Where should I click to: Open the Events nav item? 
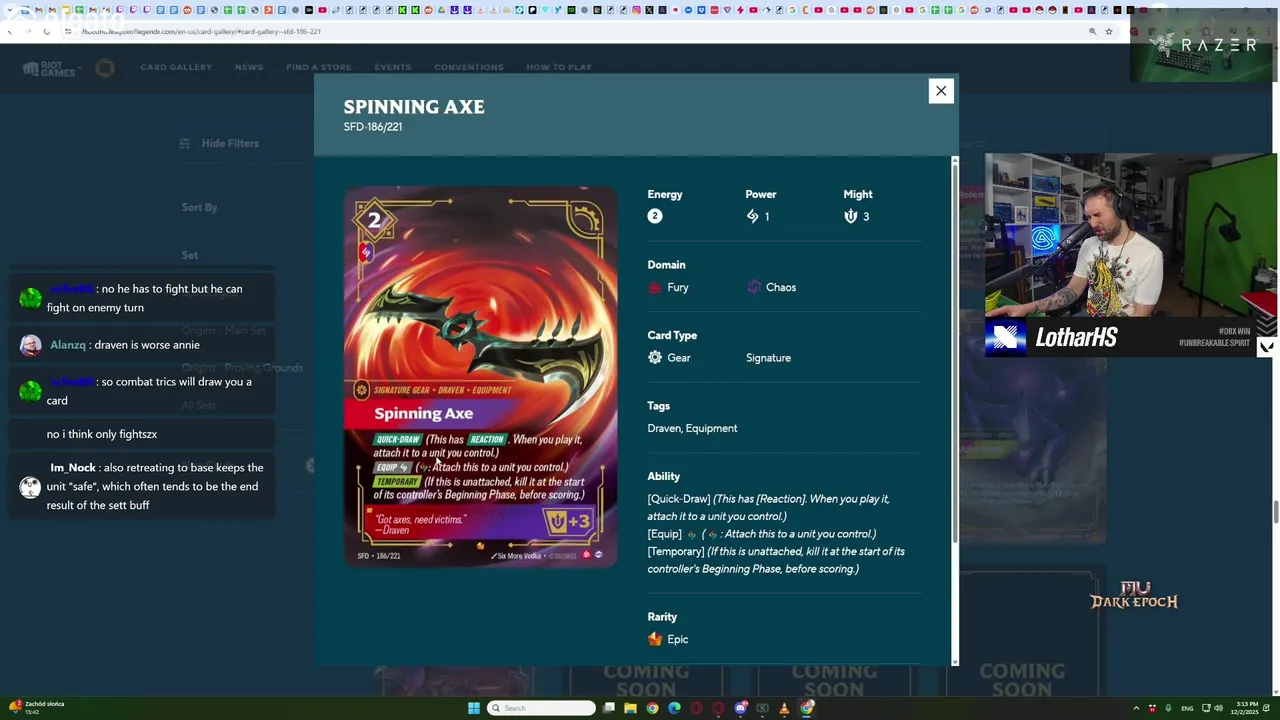pyautogui.click(x=393, y=67)
